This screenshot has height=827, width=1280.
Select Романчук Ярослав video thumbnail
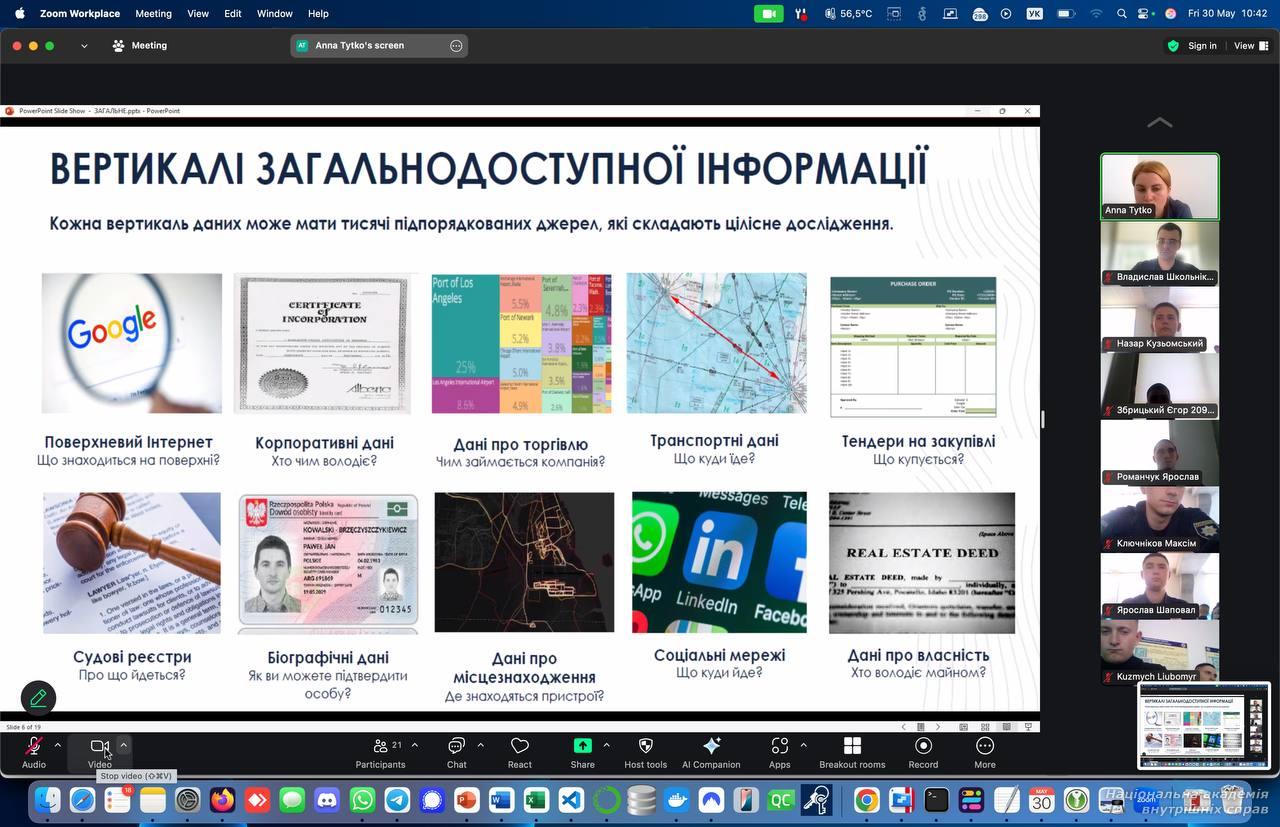(1160, 453)
